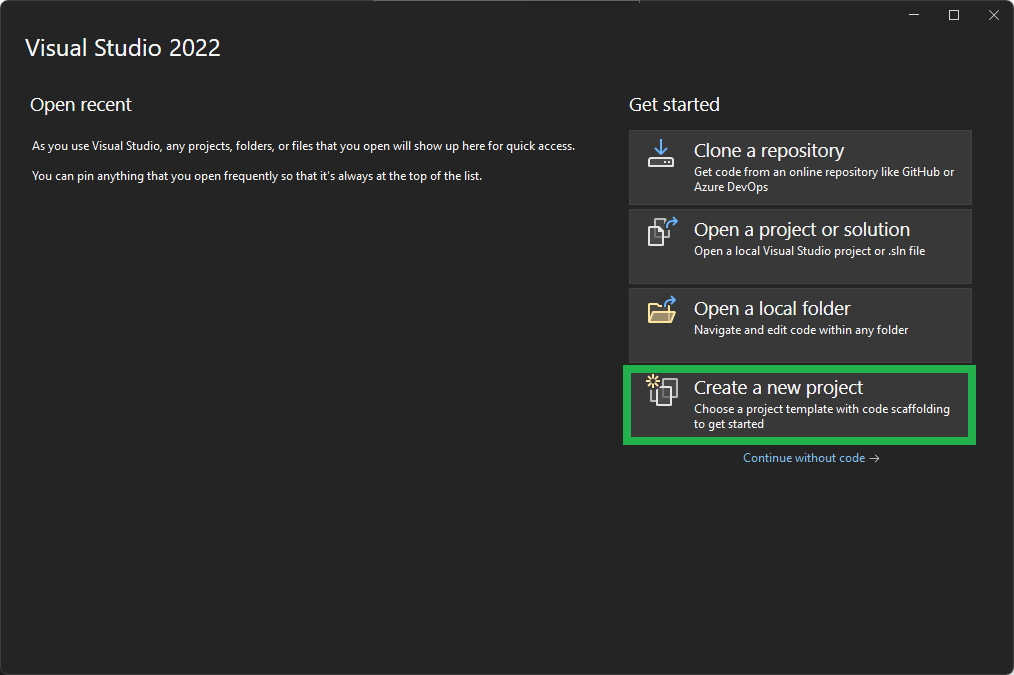Select the Clone a repository option
The image size is (1014, 675).
(800, 166)
